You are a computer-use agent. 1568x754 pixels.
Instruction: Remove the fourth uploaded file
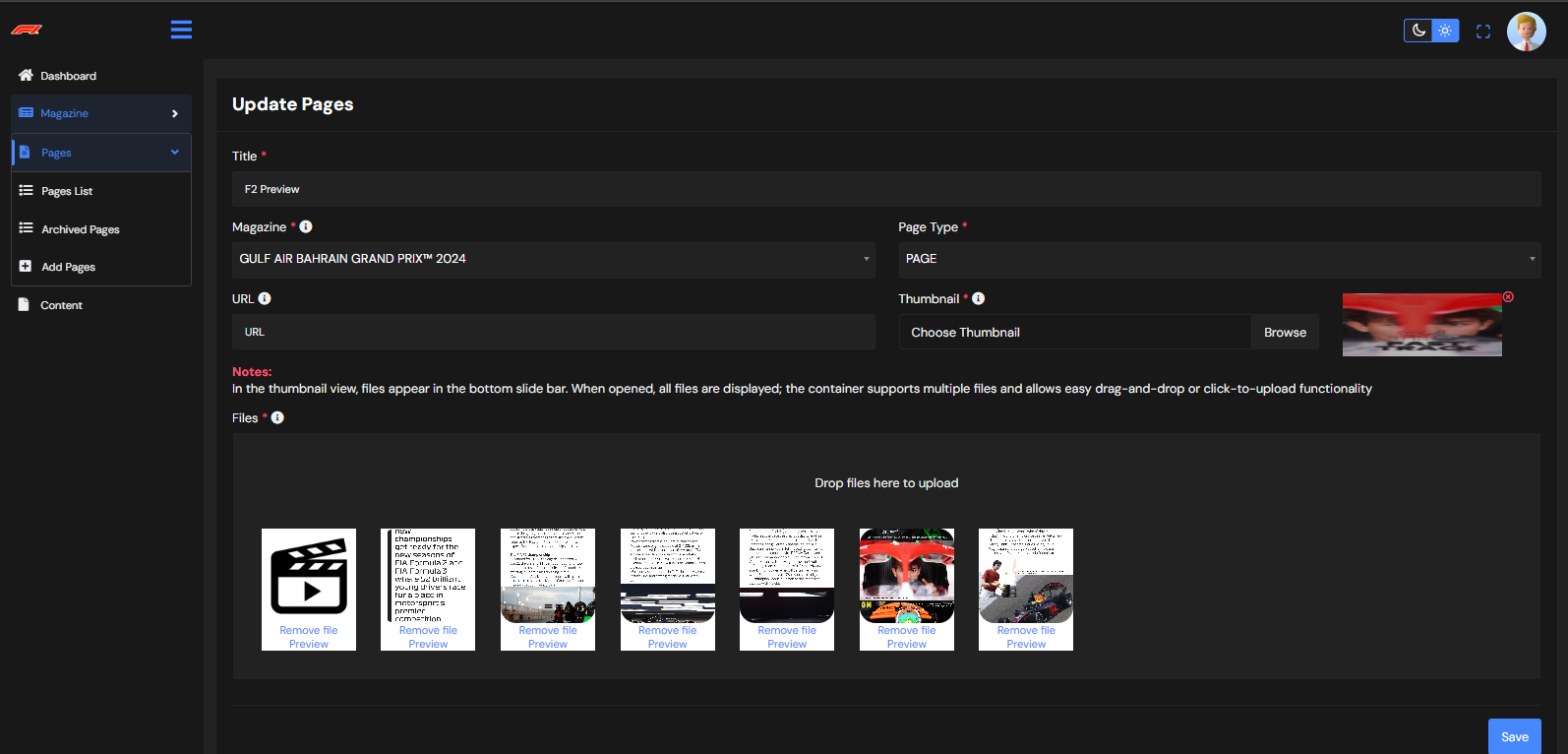tap(668, 631)
